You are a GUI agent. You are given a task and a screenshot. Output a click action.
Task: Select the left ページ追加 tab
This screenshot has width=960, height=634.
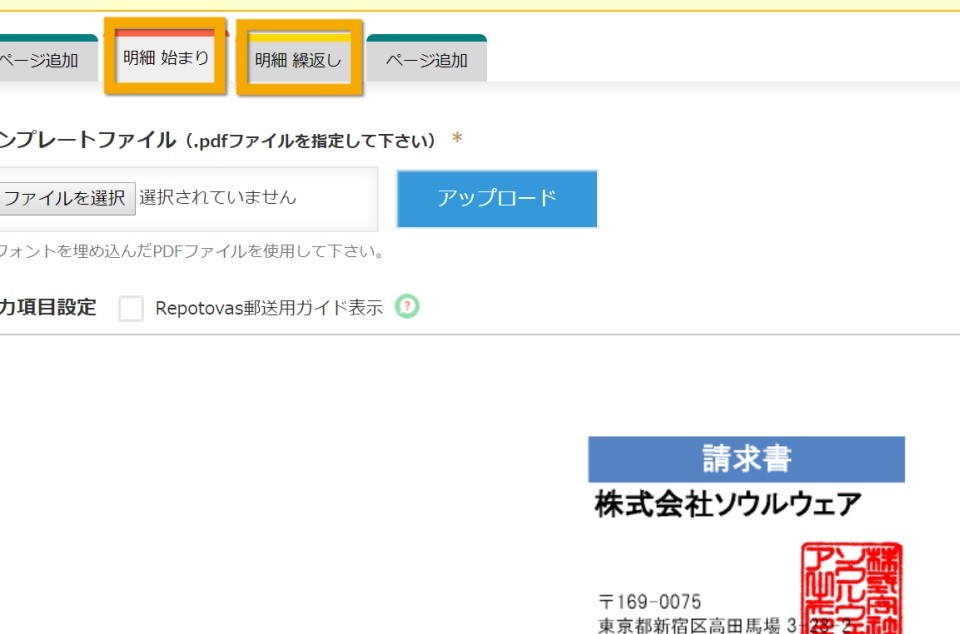[43, 59]
